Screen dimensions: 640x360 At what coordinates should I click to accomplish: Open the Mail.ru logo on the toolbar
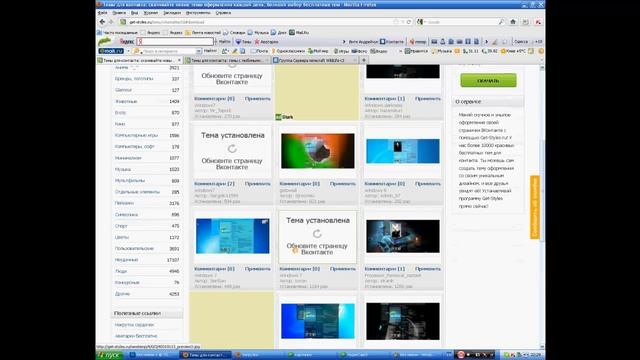pos(111,51)
